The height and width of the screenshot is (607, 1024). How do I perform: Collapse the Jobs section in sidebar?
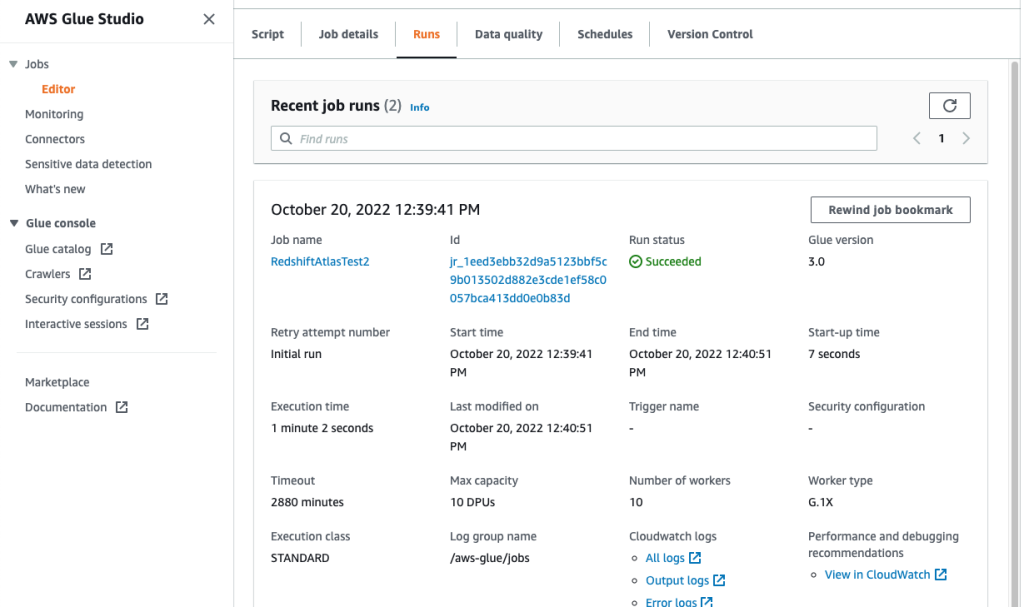[12, 63]
